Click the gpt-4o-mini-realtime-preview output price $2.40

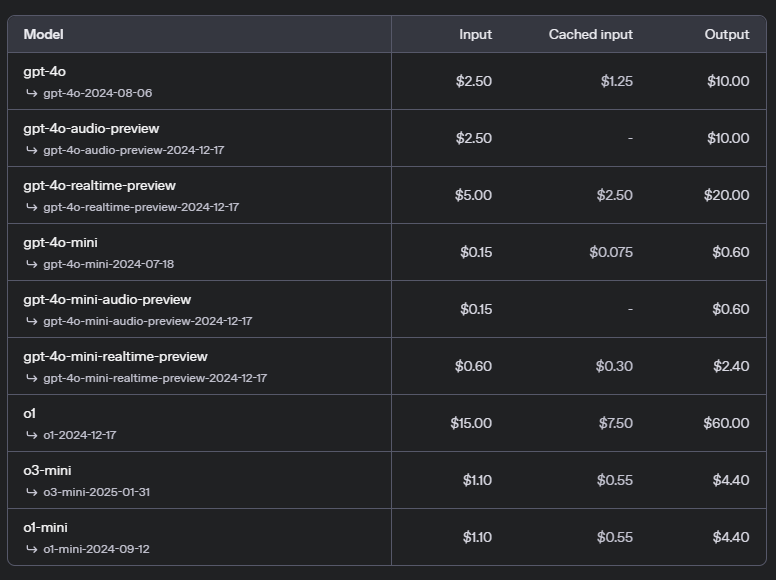click(x=730, y=366)
